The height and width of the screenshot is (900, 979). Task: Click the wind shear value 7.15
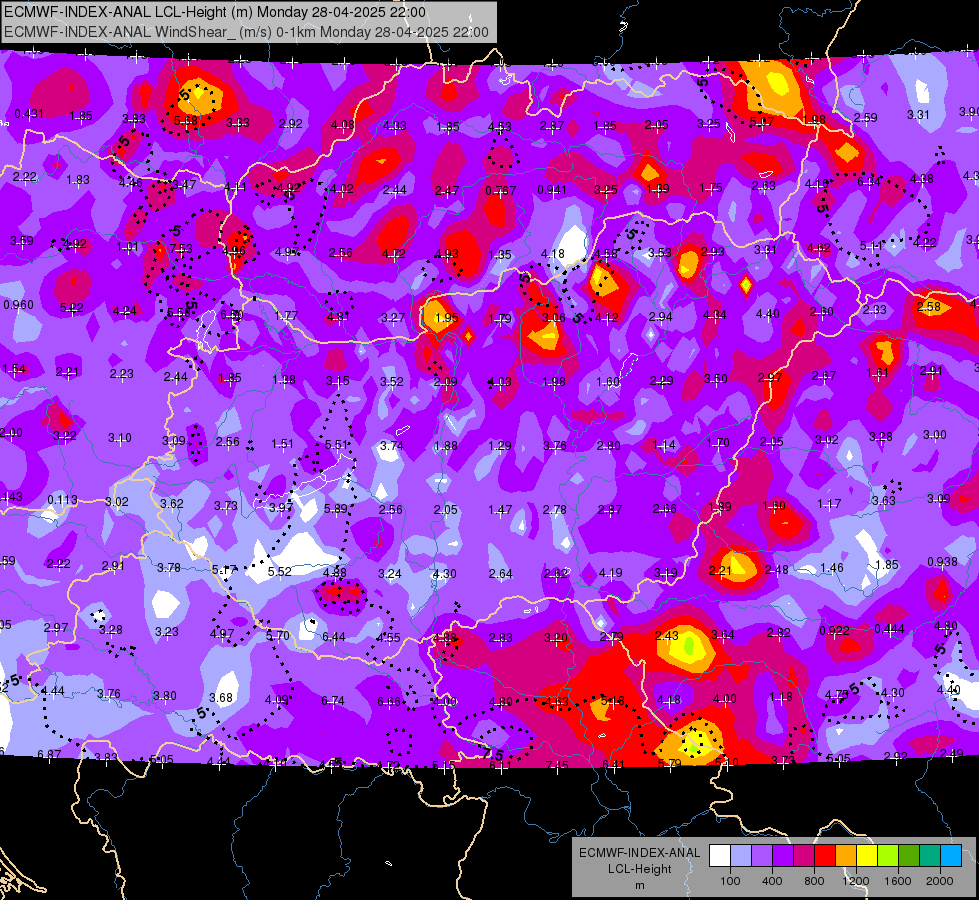(557, 765)
